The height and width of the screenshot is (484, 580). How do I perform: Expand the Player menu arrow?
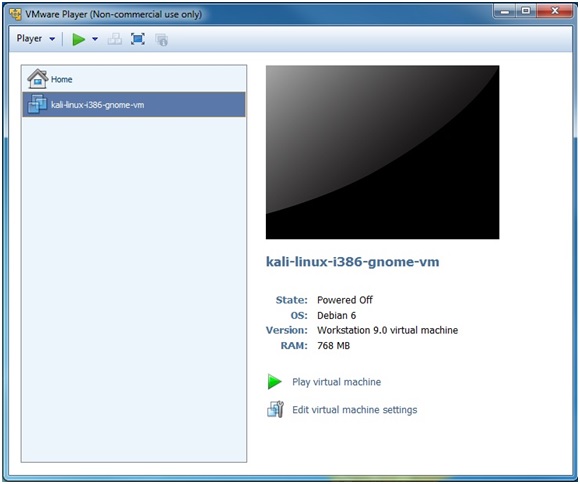52,39
